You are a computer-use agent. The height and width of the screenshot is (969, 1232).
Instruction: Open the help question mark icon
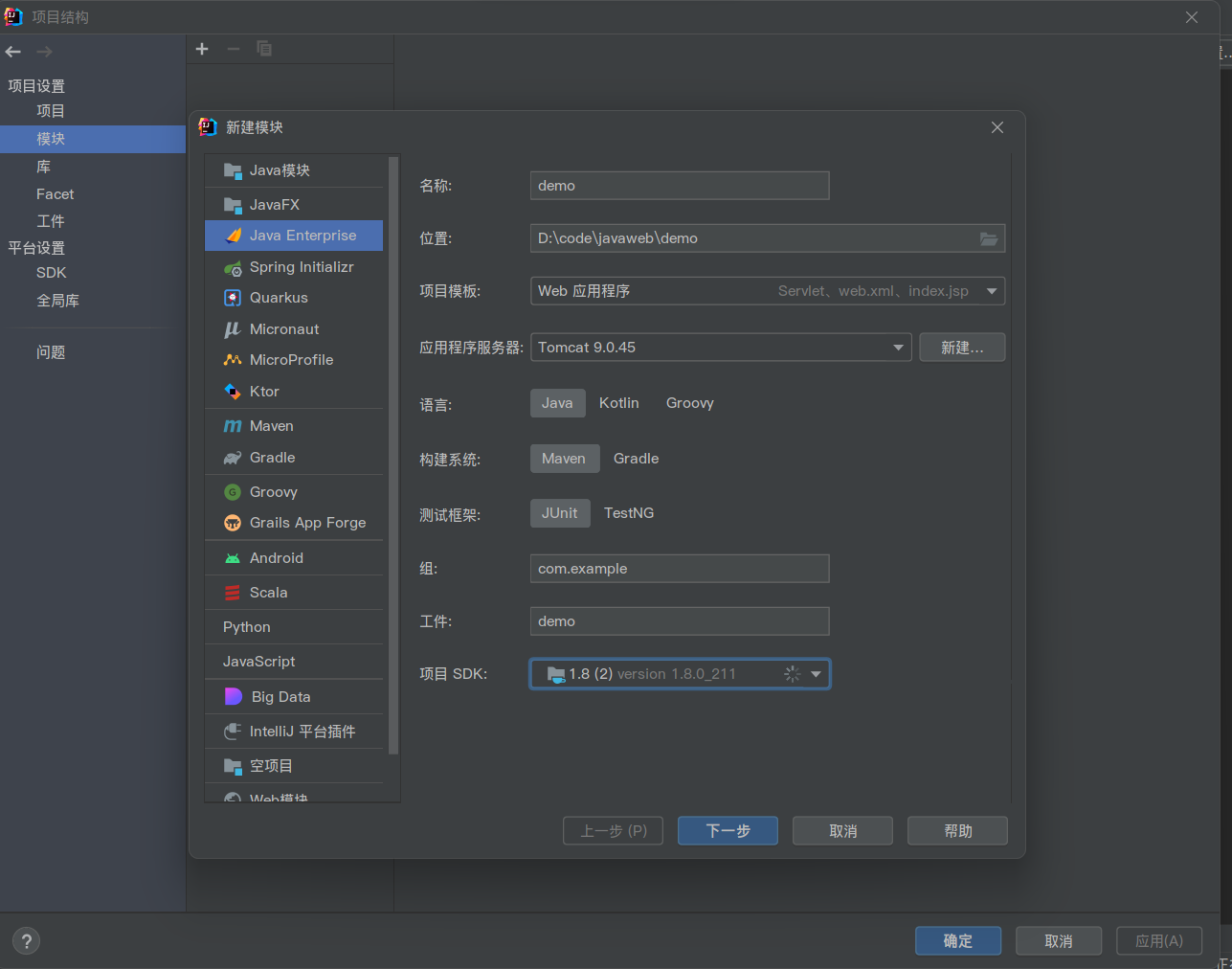pos(27,940)
